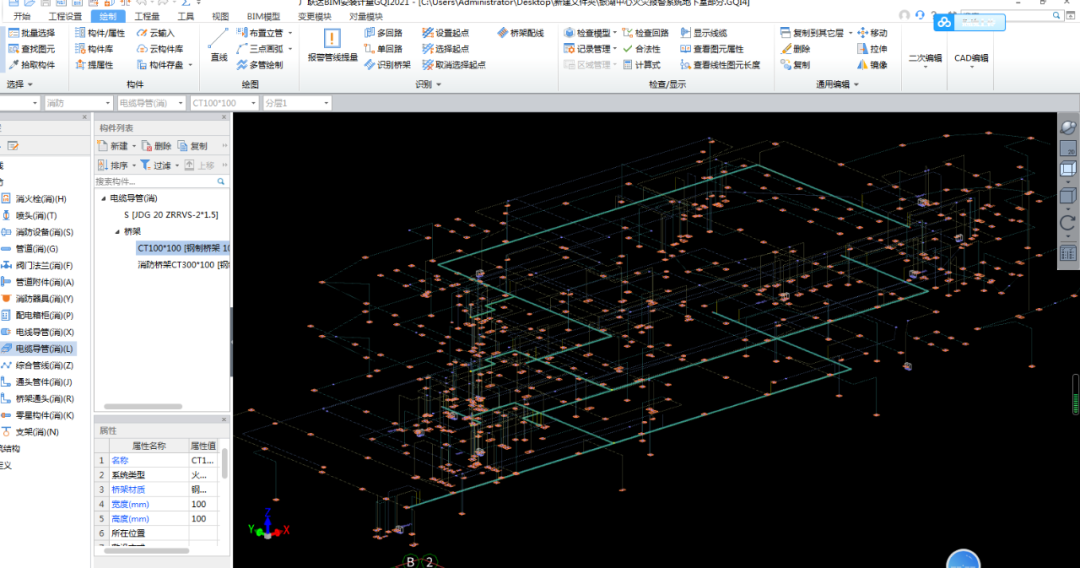Open the 构件/属性 panel

click(100, 32)
